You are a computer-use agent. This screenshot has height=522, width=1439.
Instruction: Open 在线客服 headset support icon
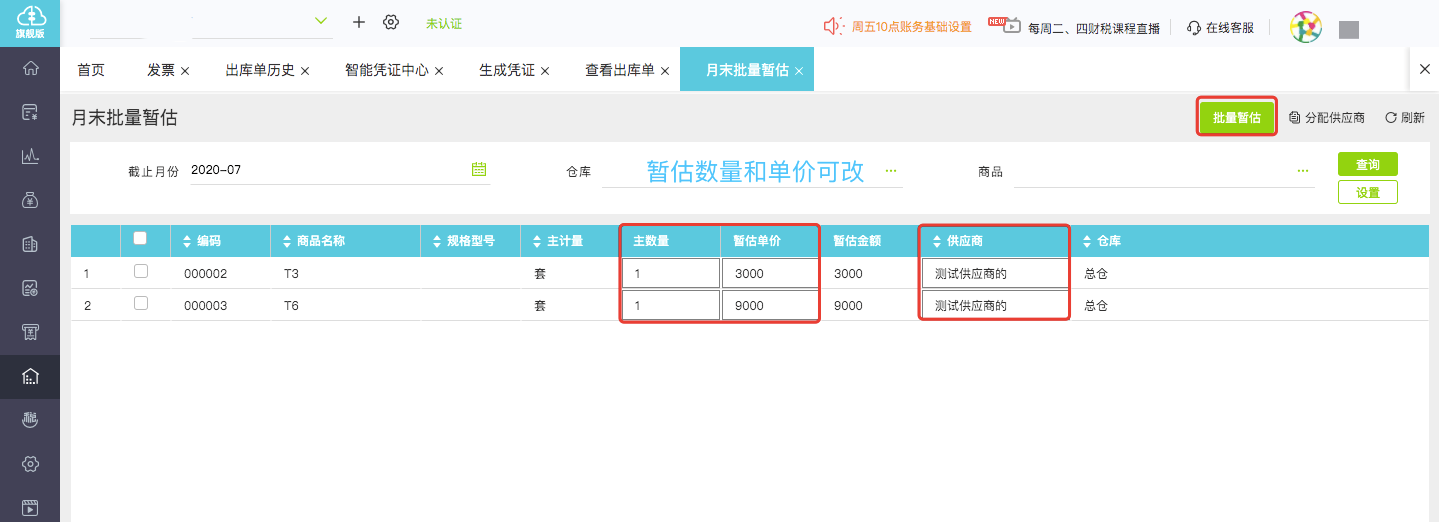click(x=1193, y=28)
